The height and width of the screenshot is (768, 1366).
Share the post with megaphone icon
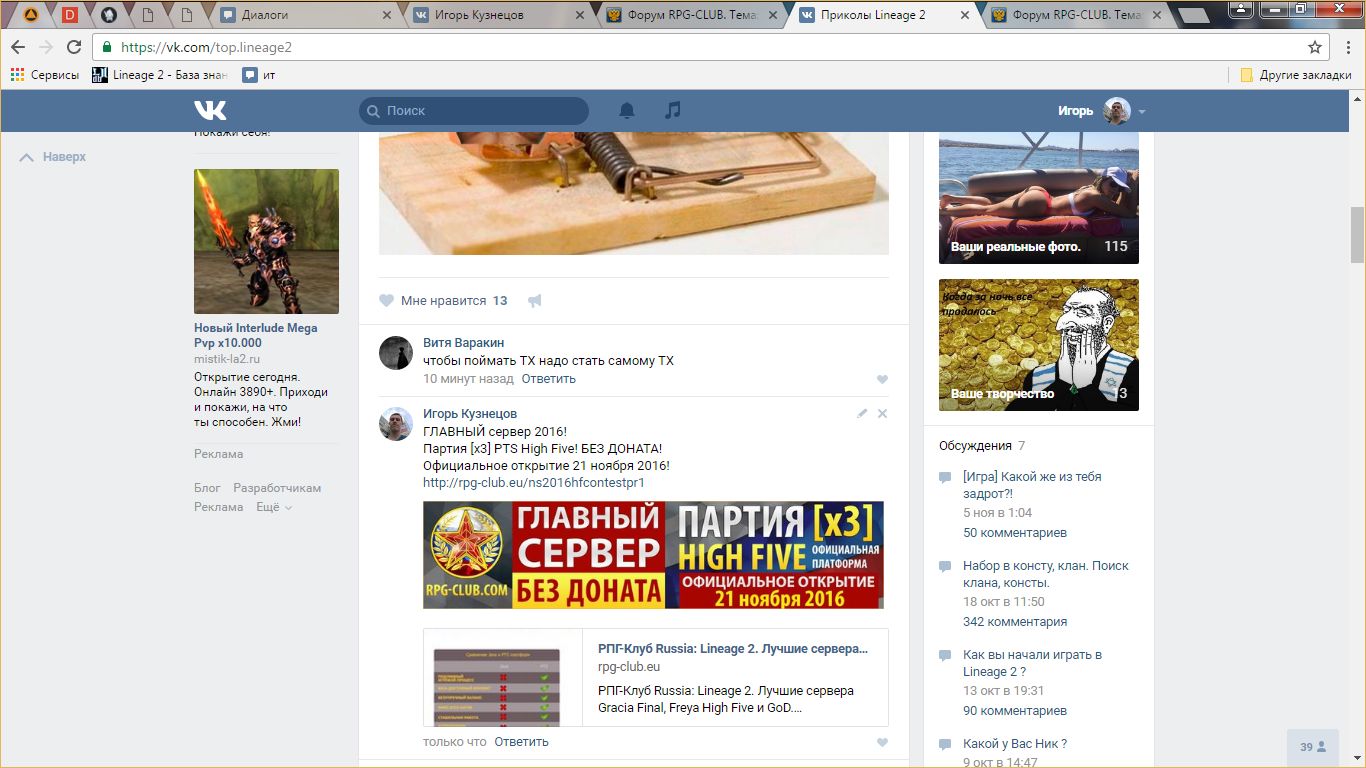coord(535,301)
